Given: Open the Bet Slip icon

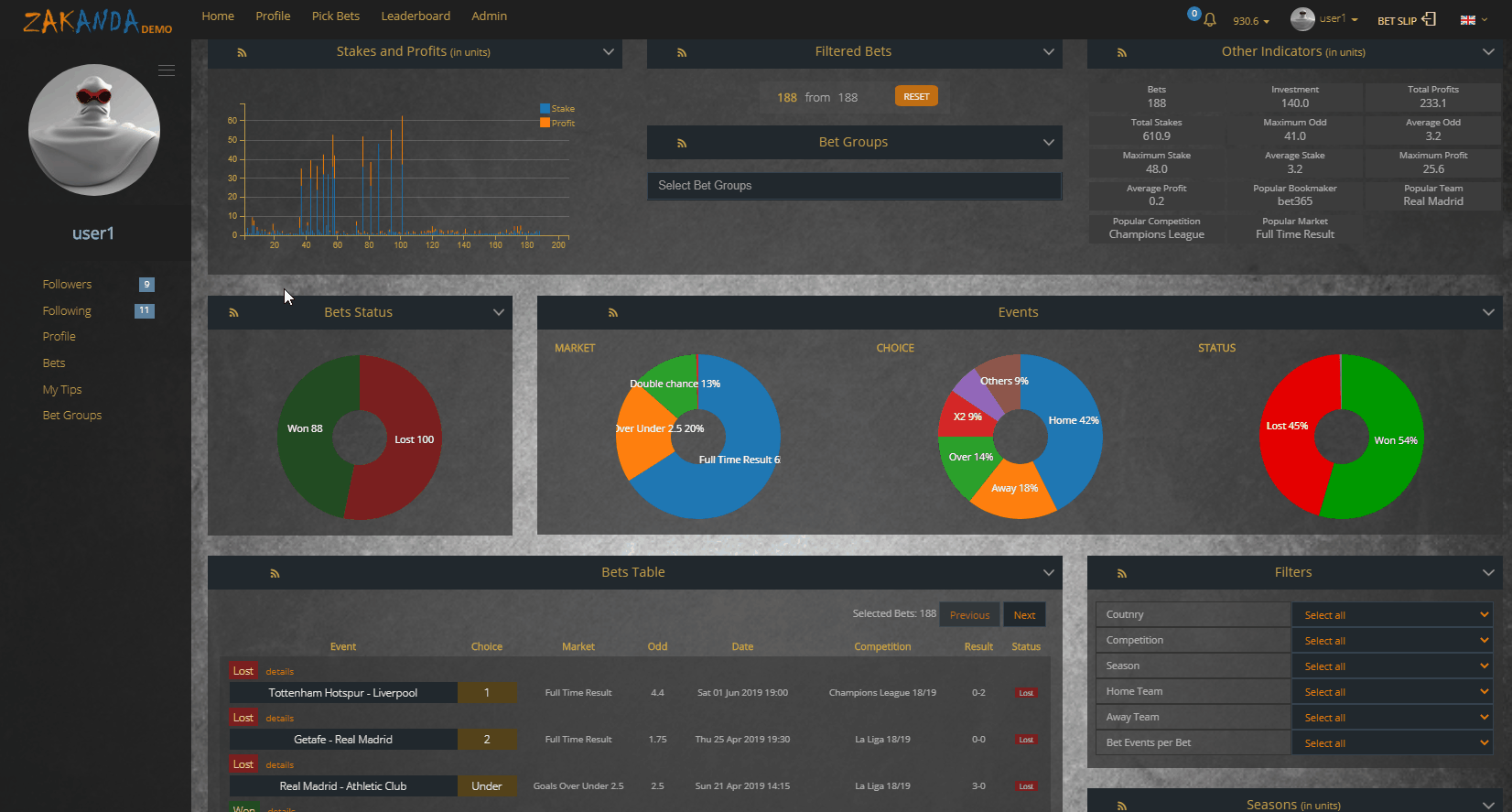Looking at the screenshot, I should 1429,19.
